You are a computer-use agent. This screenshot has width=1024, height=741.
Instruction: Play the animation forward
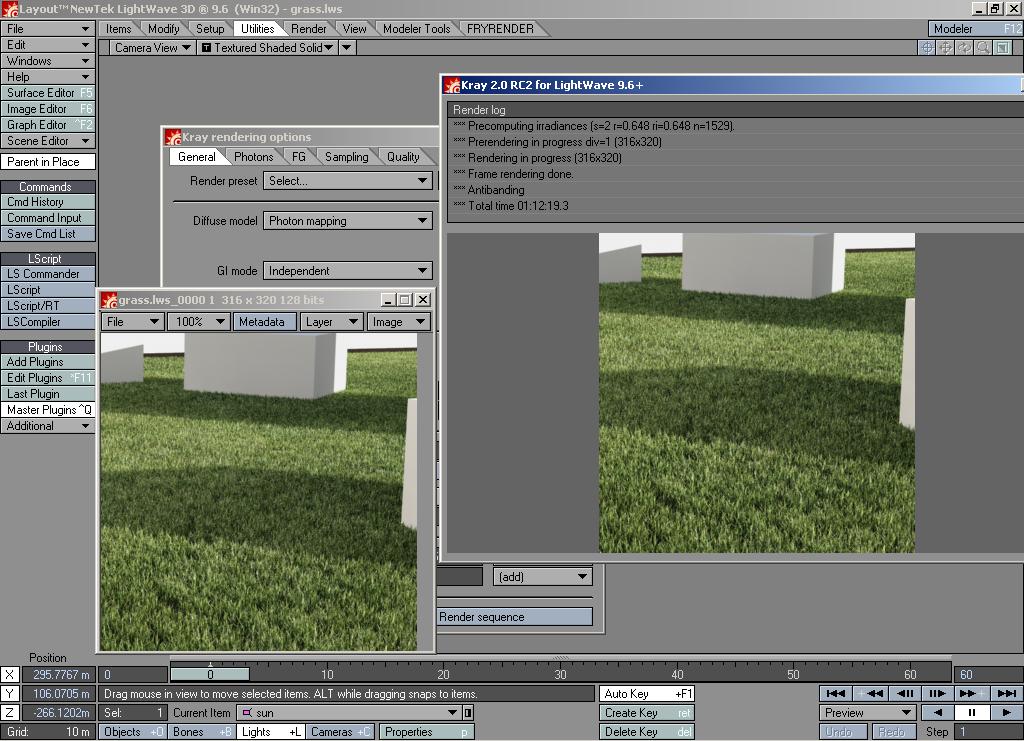tap(1006, 713)
